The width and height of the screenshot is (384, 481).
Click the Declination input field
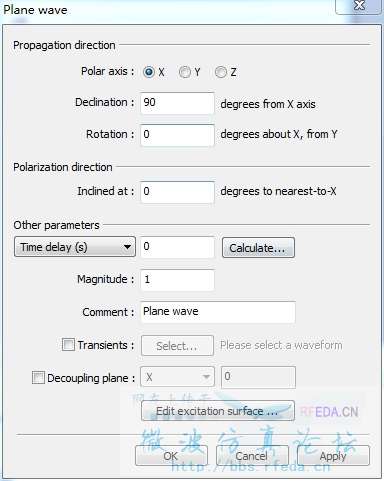click(177, 103)
